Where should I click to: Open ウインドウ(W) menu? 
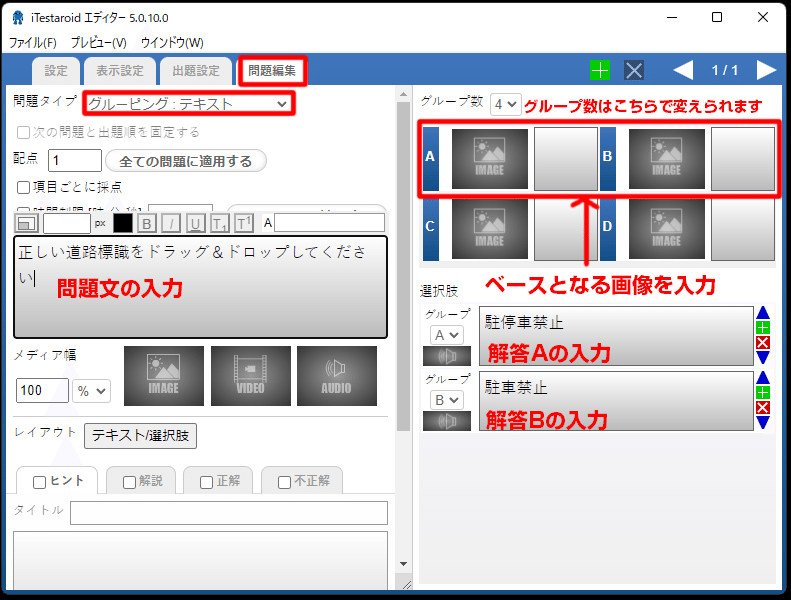[x=172, y=43]
